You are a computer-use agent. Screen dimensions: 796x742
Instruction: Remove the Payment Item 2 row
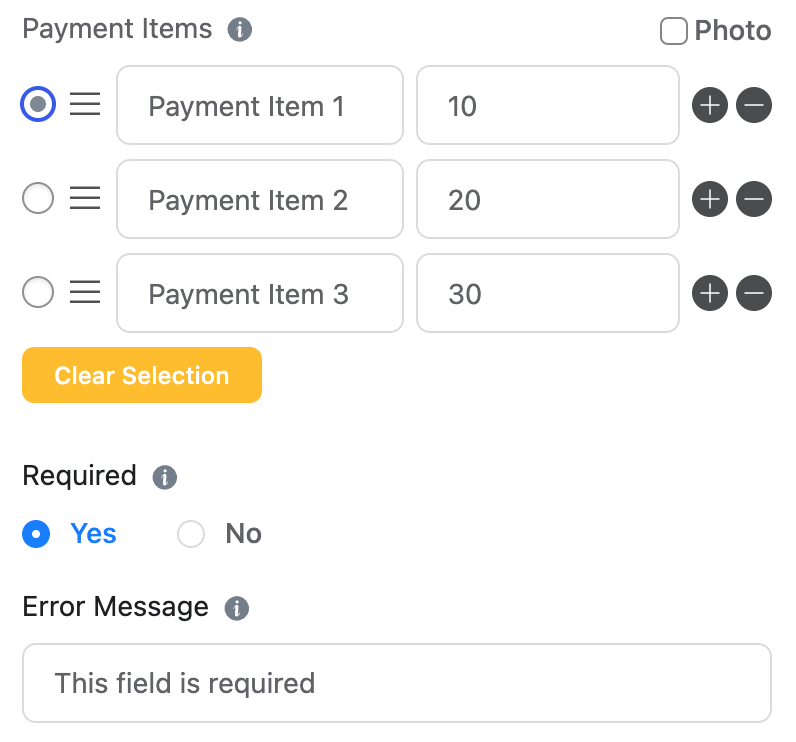pyautogui.click(x=754, y=200)
